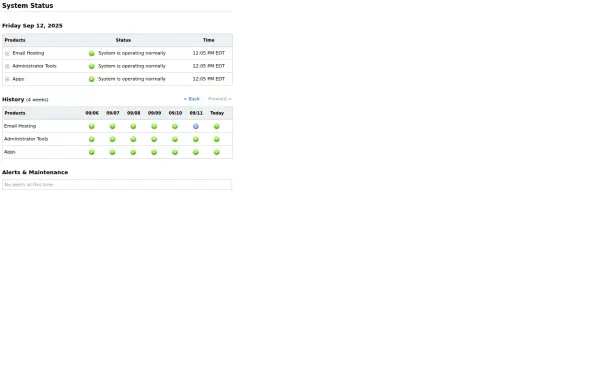The image size is (600, 375).
Task: Click the Administrator Tools 'System is operating normally' text
Action: pyautogui.click(x=132, y=66)
